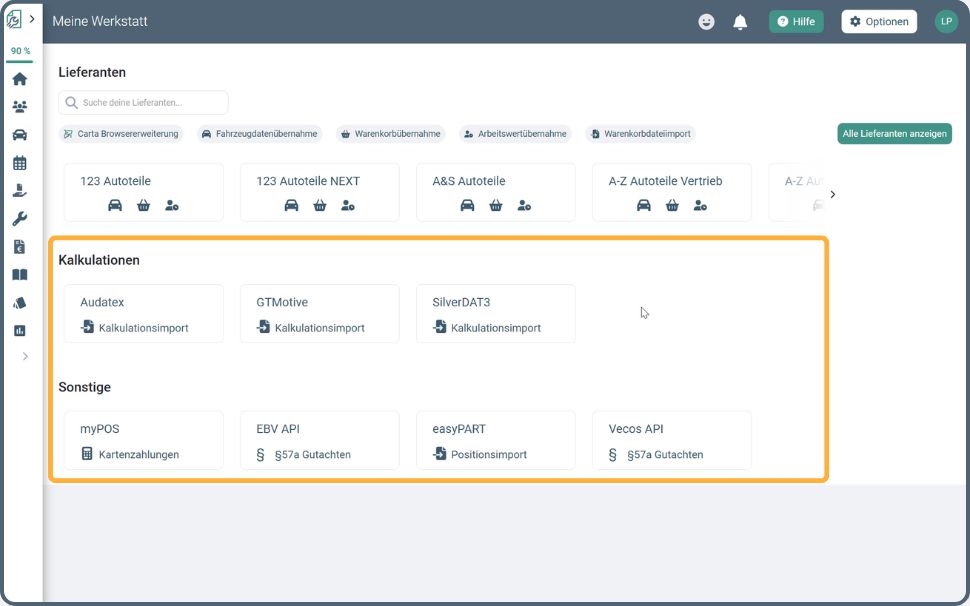Toggle the Fahrzeugdatenübernahme filter chip
This screenshot has width=970, height=606.
point(259,134)
